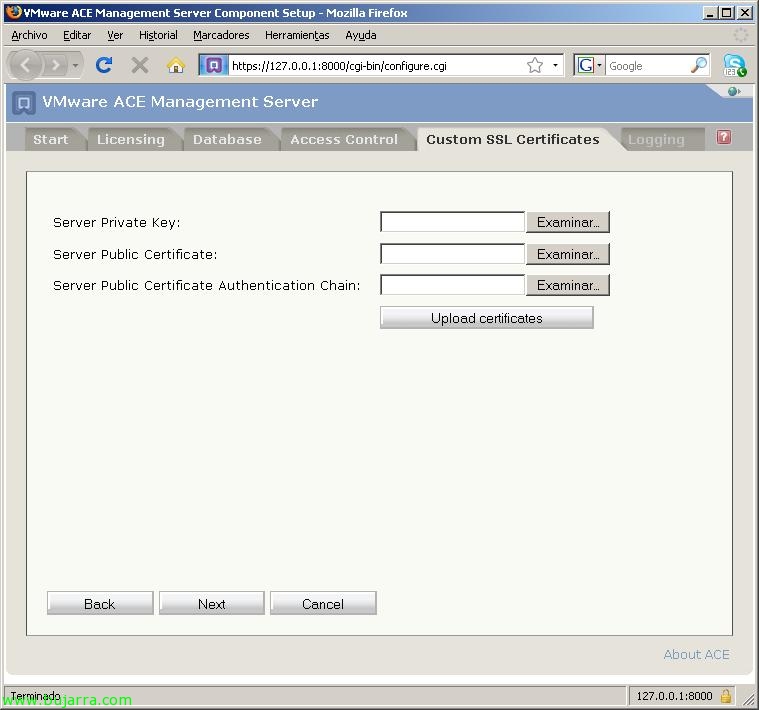The width and height of the screenshot is (759, 710).
Task: Click the Authentication Chain file field
Action: pyautogui.click(x=452, y=285)
